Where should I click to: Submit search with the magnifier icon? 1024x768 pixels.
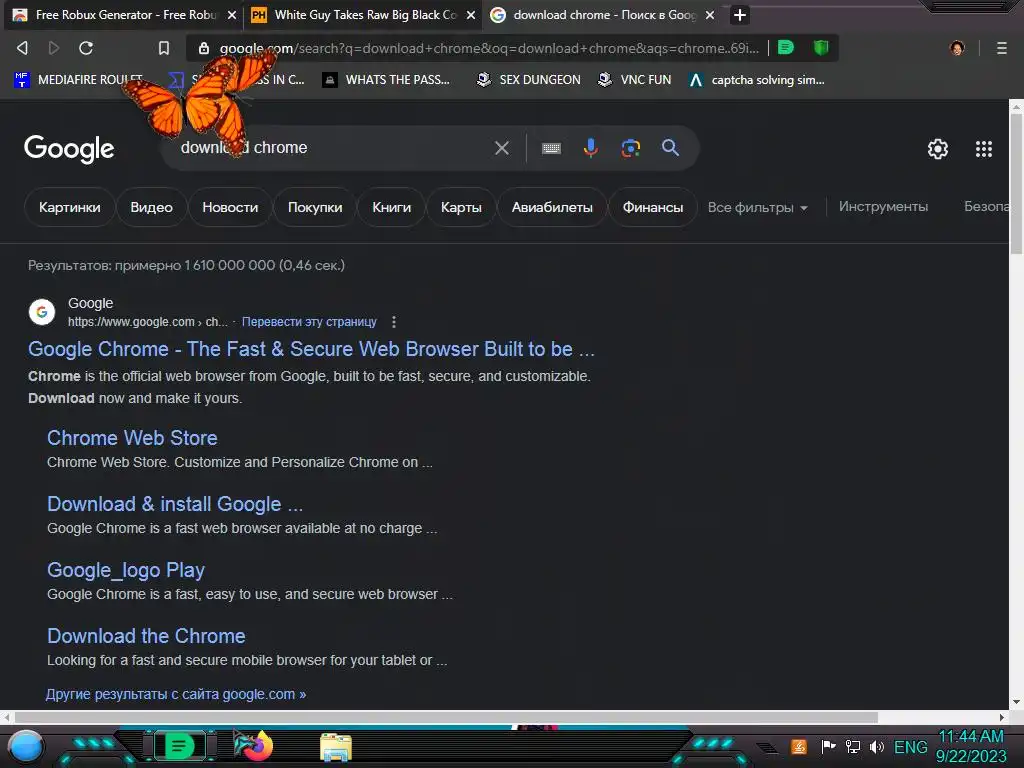click(x=670, y=148)
